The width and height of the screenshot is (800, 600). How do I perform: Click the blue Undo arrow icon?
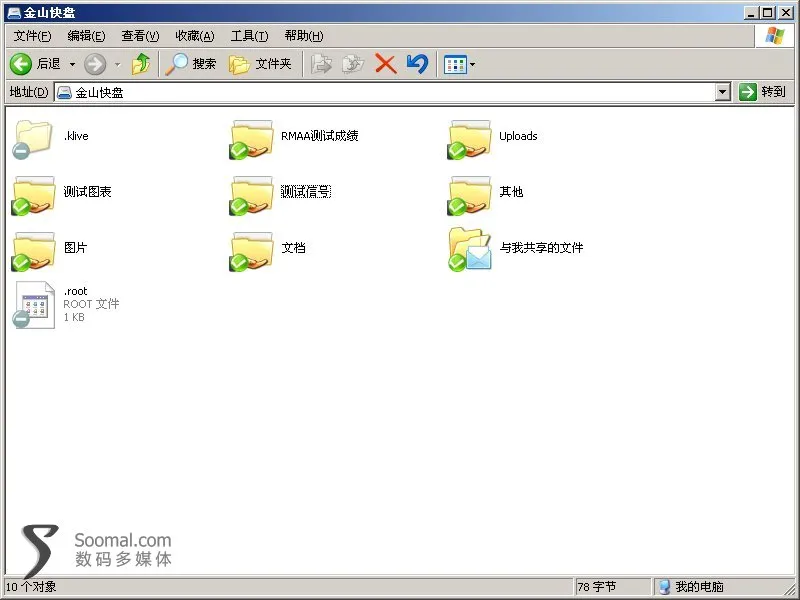point(417,64)
